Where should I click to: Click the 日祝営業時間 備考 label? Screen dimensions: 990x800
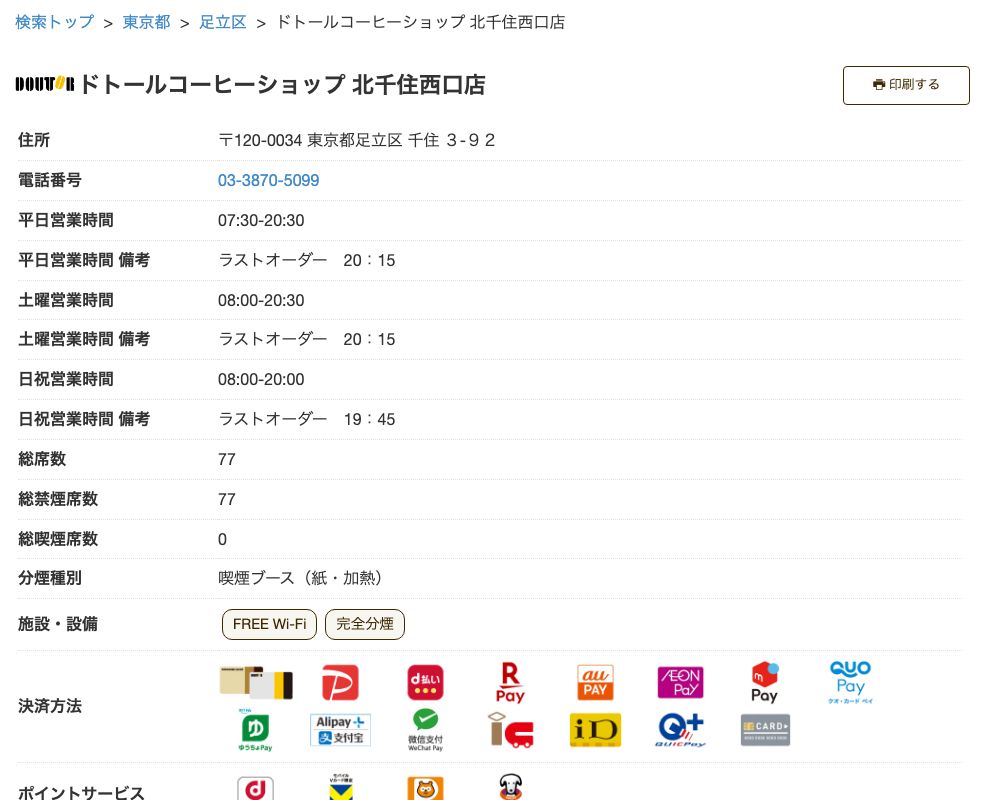[x=84, y=419]
